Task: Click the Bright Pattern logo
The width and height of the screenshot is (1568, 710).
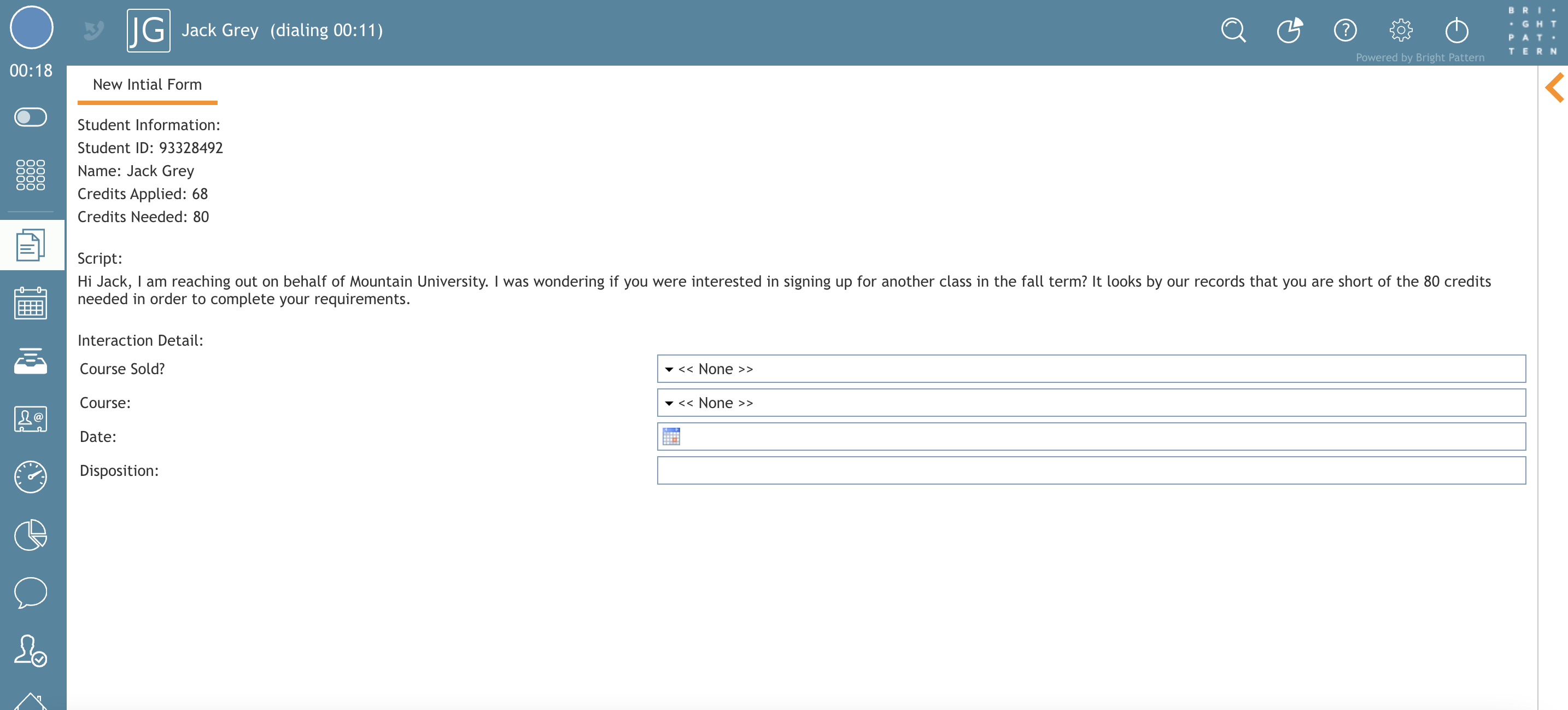Action: (1532, 31)
